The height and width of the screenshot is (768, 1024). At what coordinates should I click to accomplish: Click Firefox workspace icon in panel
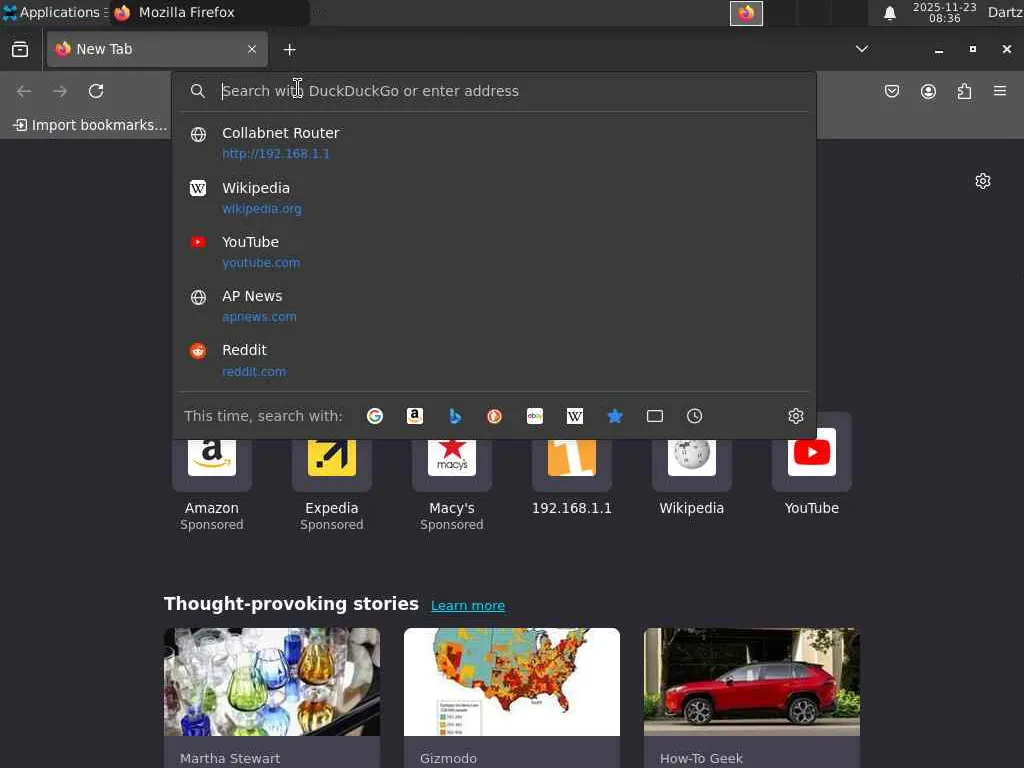click(746, 13)
